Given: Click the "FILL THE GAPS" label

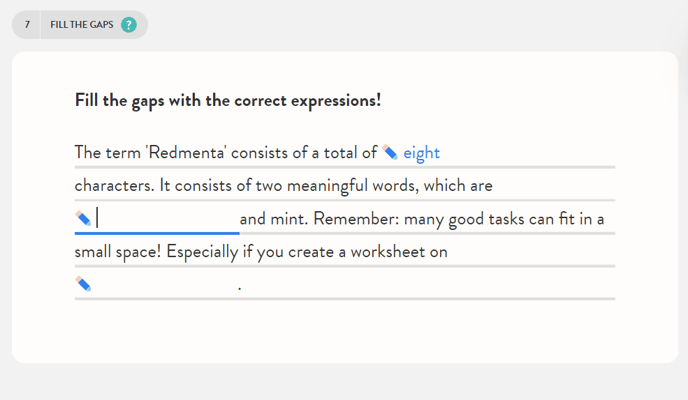Looking at the screenshot, I should pos(82,25).
